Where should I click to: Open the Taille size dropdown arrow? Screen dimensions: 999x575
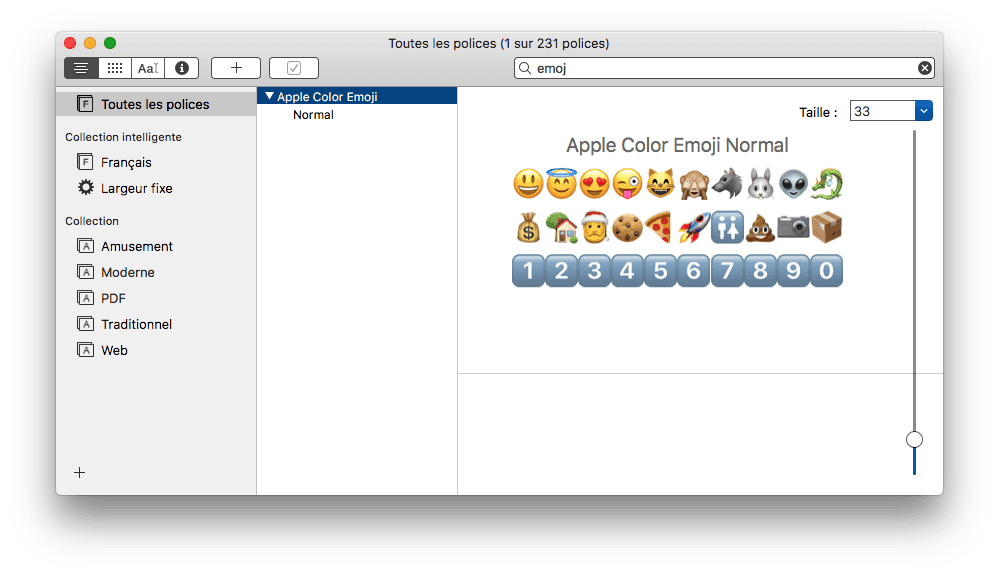(x=924, y=111)
